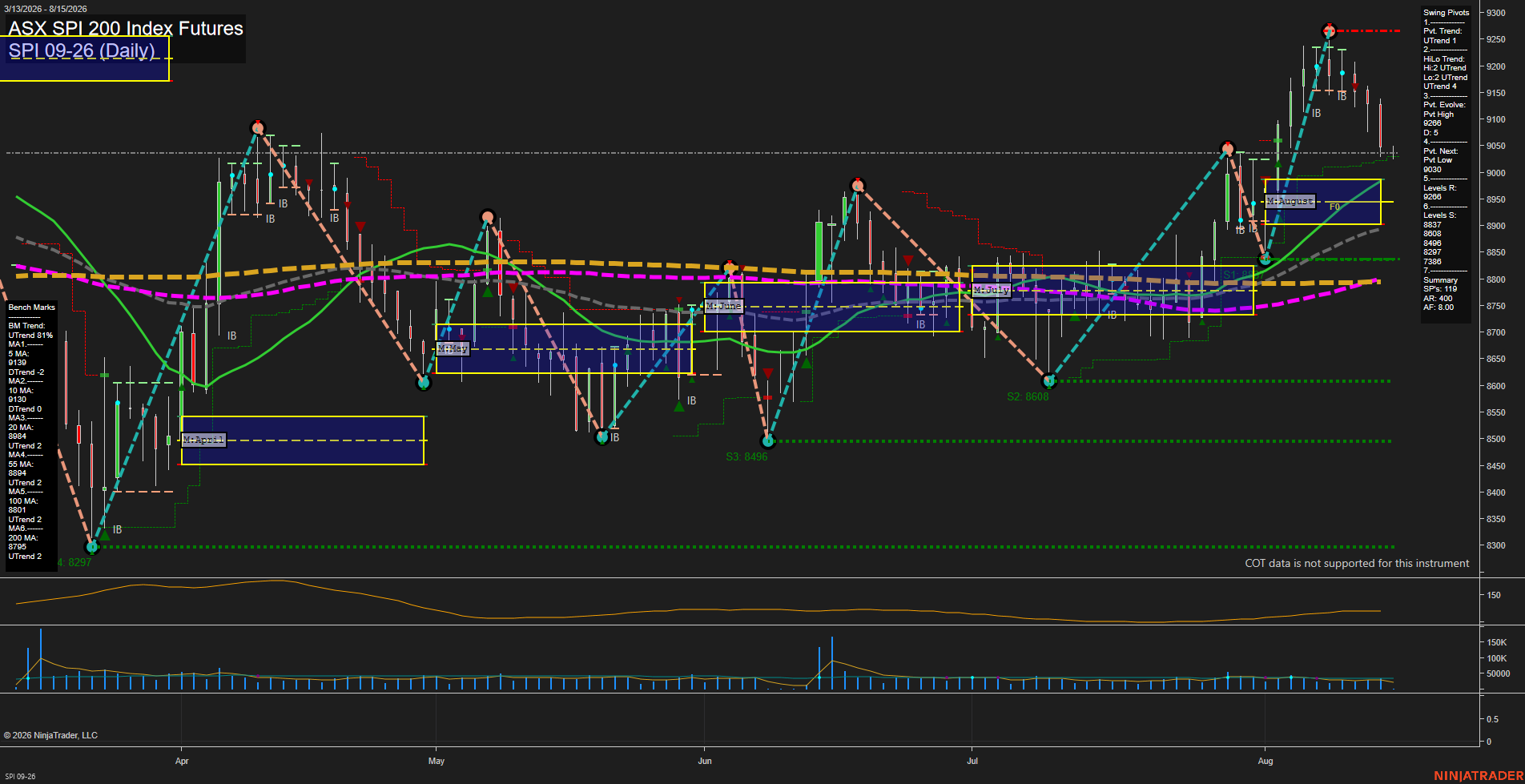Click the 10 MA: value 9130

[x=18, y=400]
